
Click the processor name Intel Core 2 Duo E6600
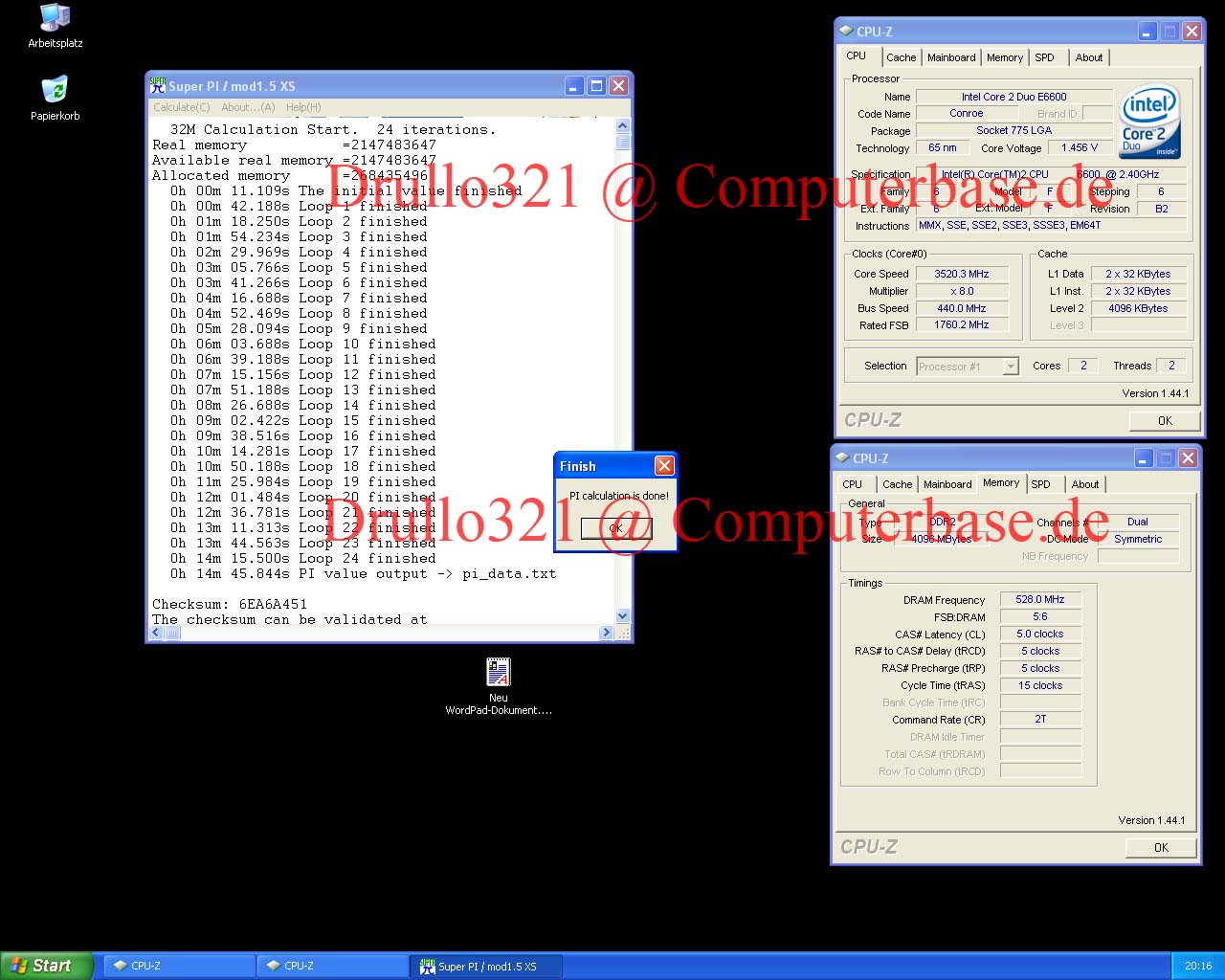click(1013, 97)
